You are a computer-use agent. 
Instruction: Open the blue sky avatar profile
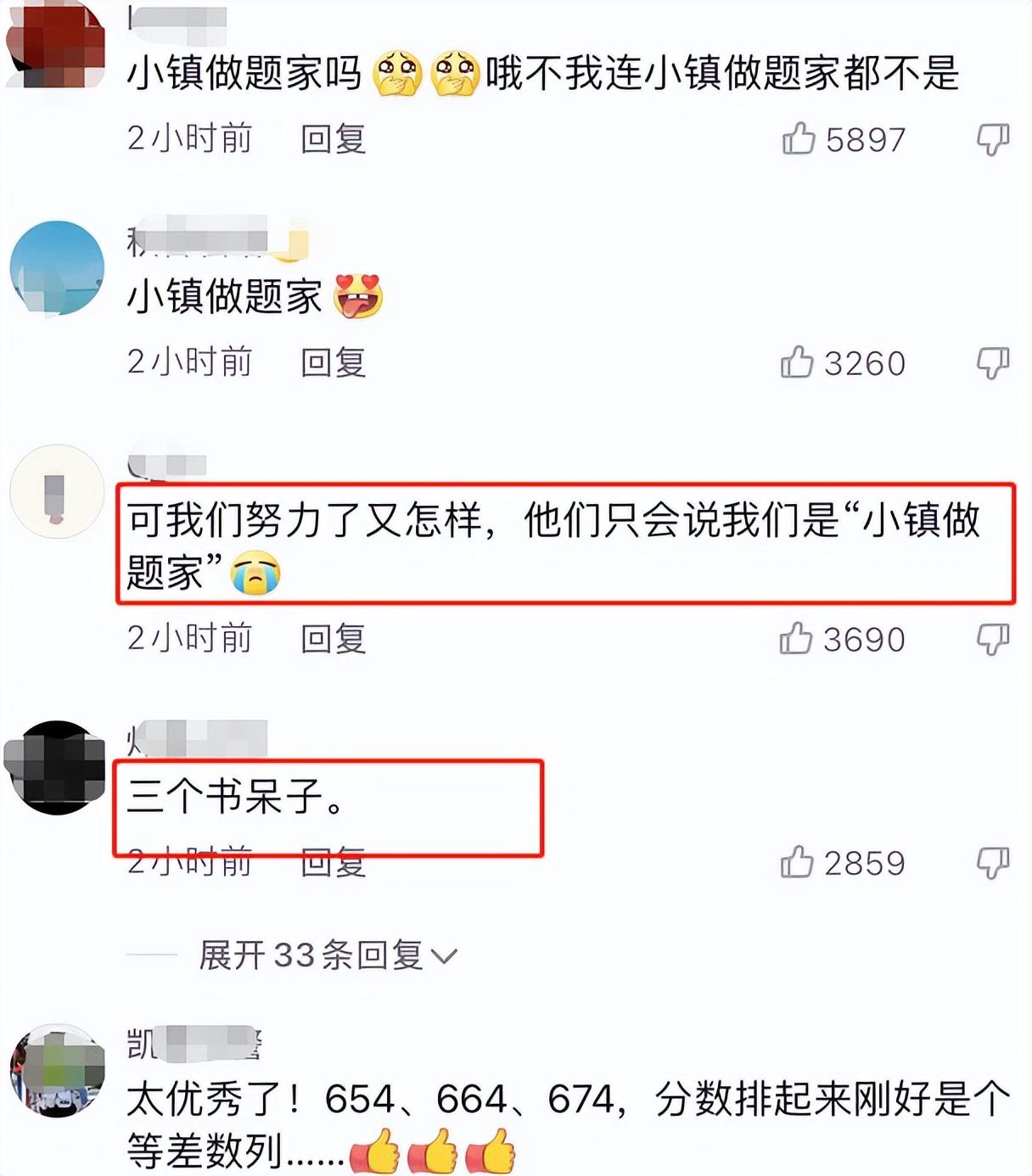tap(57, 268)
